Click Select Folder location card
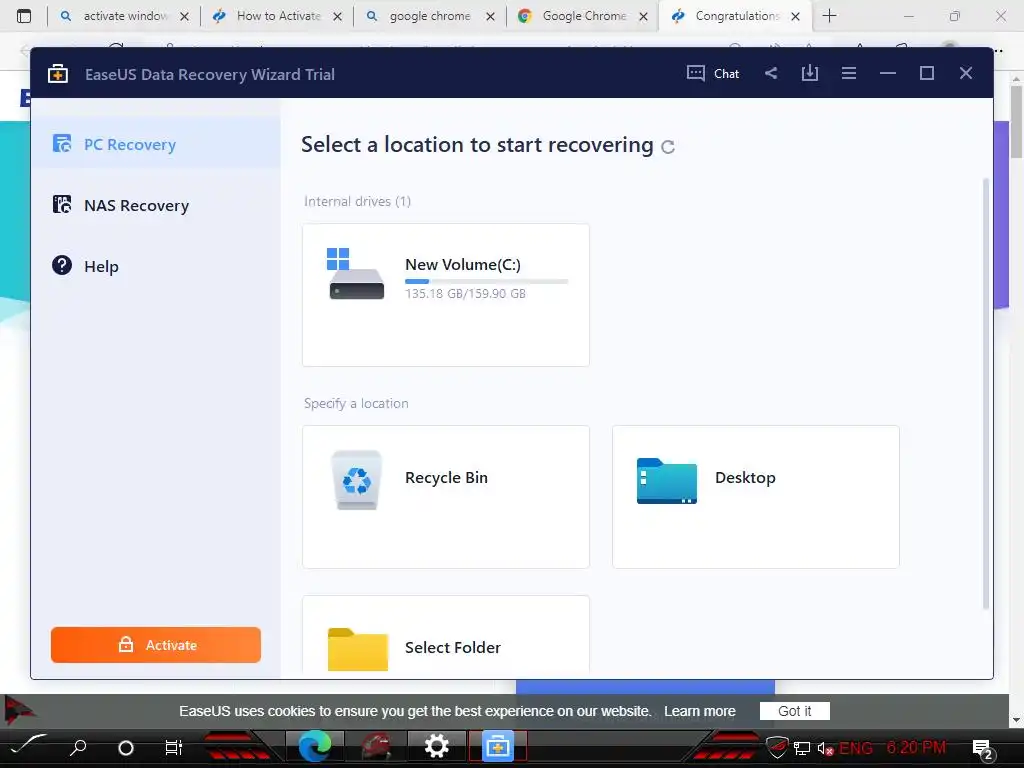The height and width of the screenshot is (768, 1024). pyautogui.click(x=446, y=634)
